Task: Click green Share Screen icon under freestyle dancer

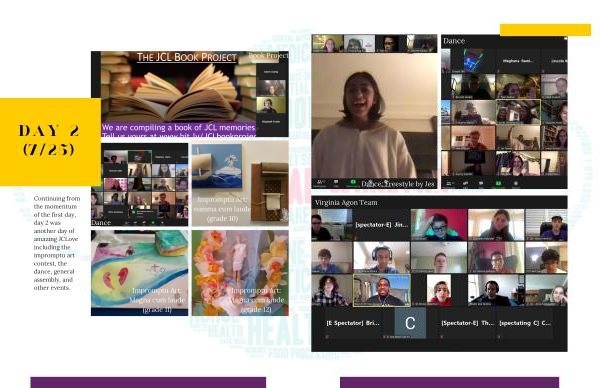Action: [353, 183]
